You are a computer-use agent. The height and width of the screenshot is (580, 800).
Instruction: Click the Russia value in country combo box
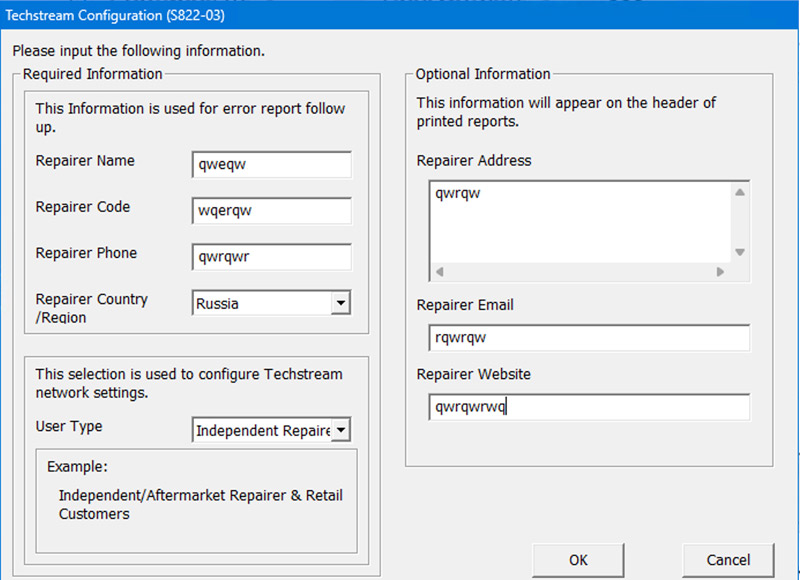(260, 303)
